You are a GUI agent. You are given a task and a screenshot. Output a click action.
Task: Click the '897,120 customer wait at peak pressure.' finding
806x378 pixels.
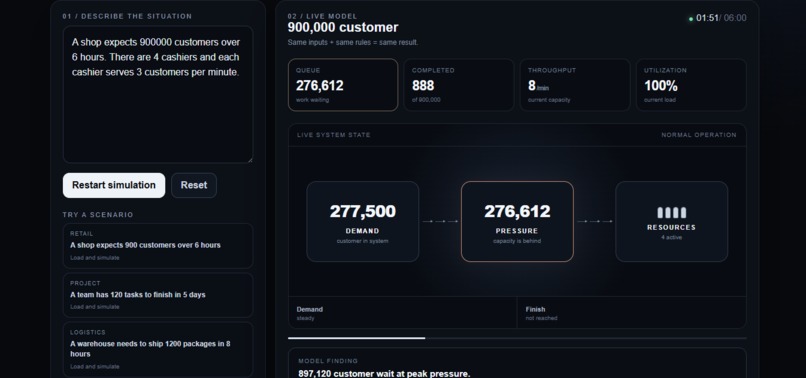pyautogui.click(x=384, y=373)
